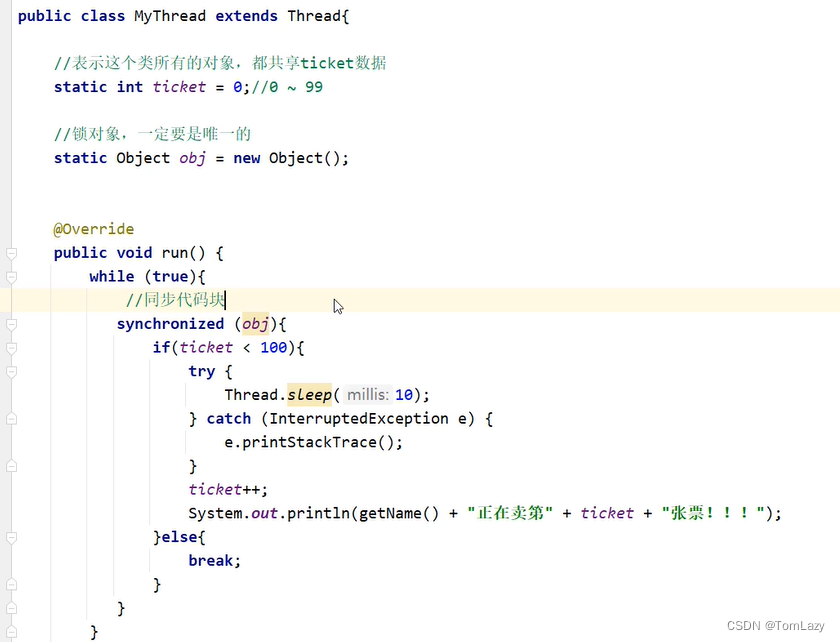Click obj in the static Object declaration
This screenshot has height=642, width=840.
pos(192,159)
